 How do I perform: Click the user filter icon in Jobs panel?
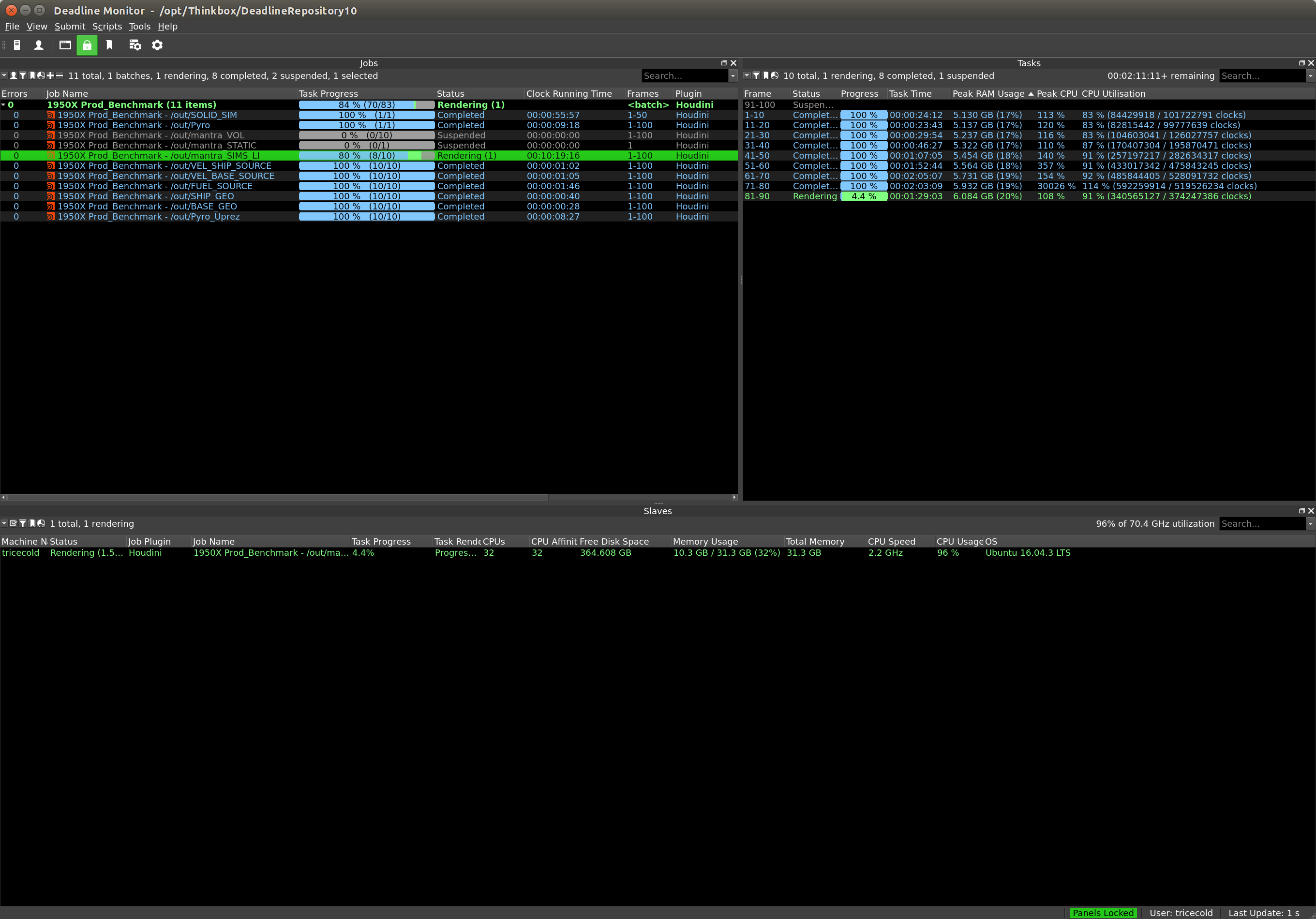[x=13, y=75]
